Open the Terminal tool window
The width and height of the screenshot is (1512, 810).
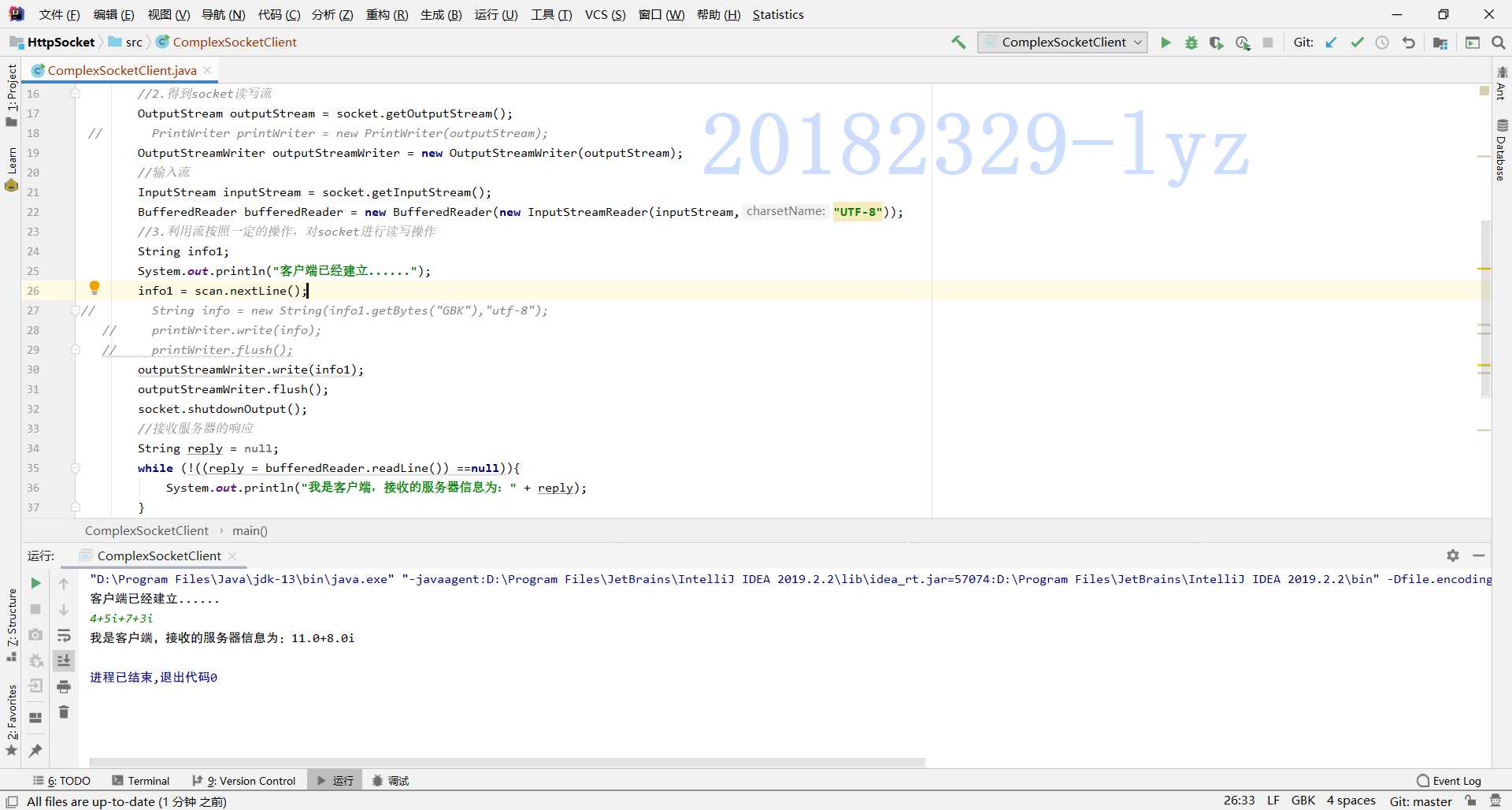[x=141, y=781]
